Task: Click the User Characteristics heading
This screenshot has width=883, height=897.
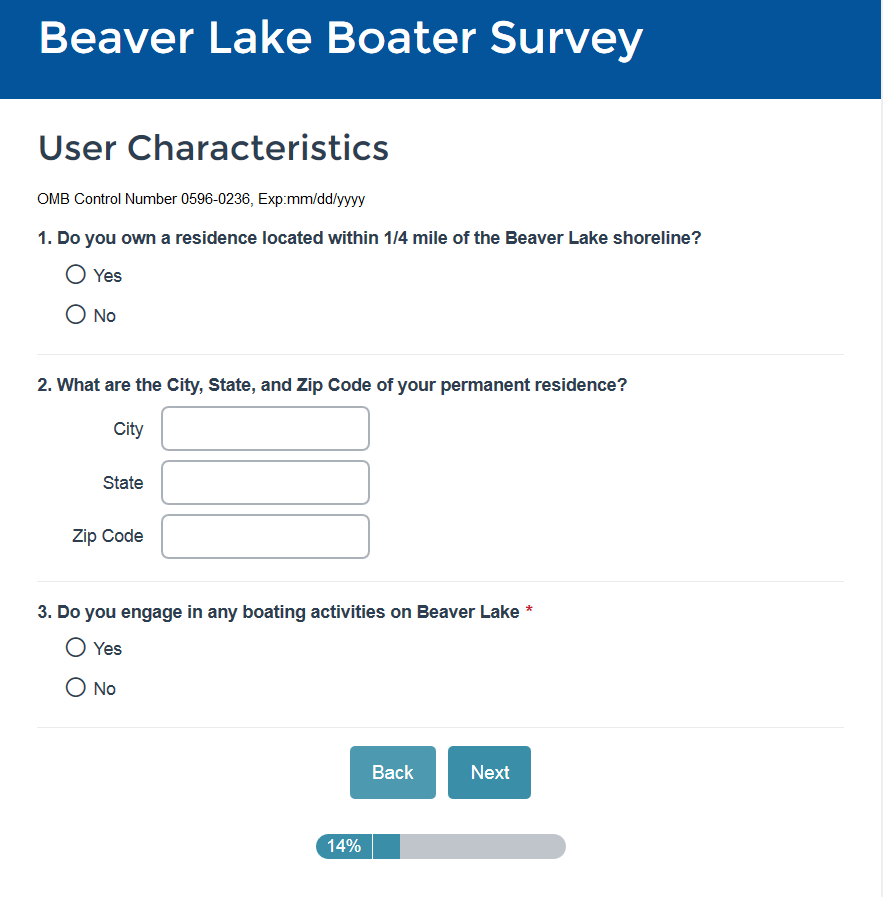Action: 213,148
